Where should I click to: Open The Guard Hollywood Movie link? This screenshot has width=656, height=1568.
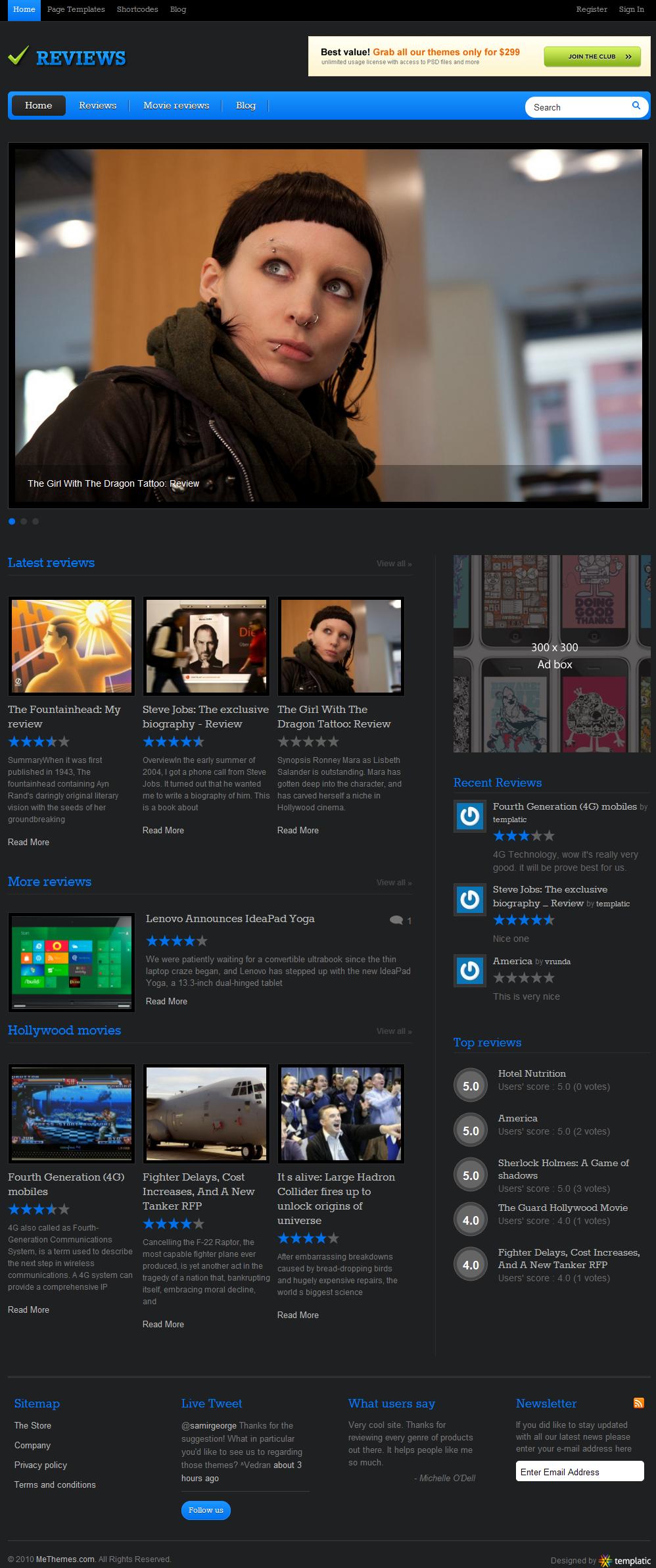563,1208
